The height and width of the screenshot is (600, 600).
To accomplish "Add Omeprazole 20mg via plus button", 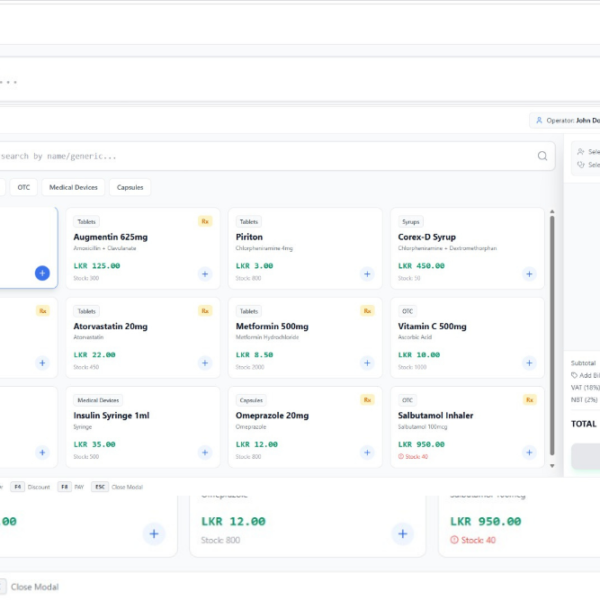I will [366, 453].
